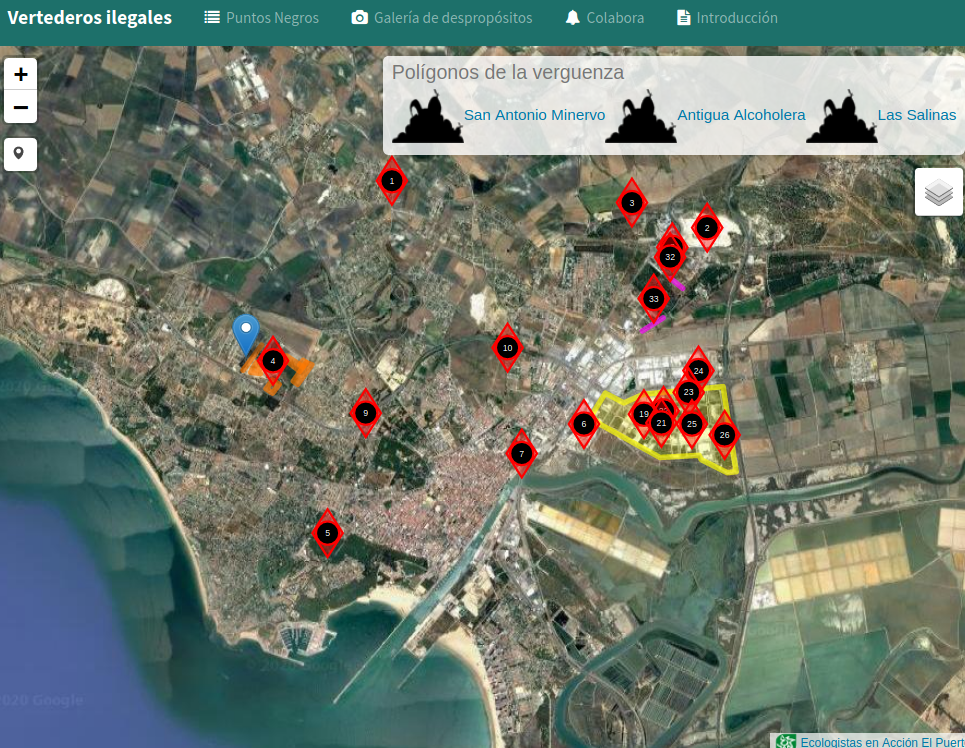The image size is (965, 748).
Task: Click the locate-me pin button
Action: (20, 154)
